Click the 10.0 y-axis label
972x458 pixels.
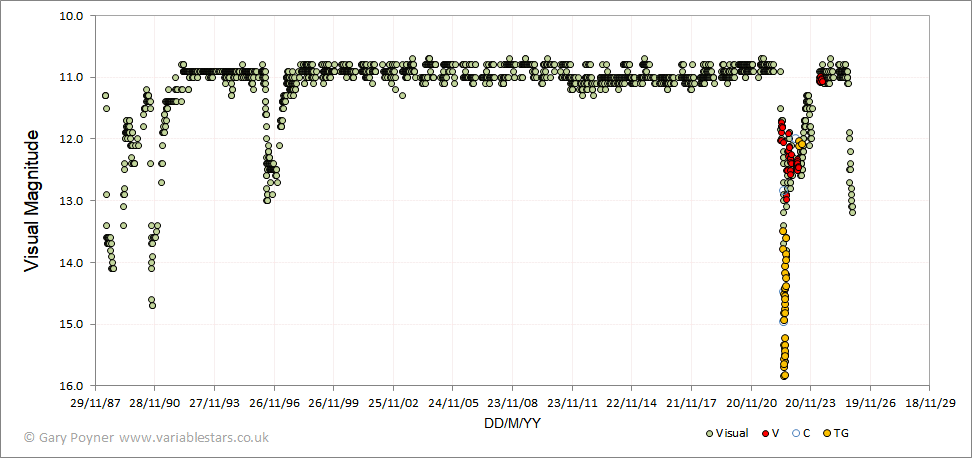tap(70, 15)
